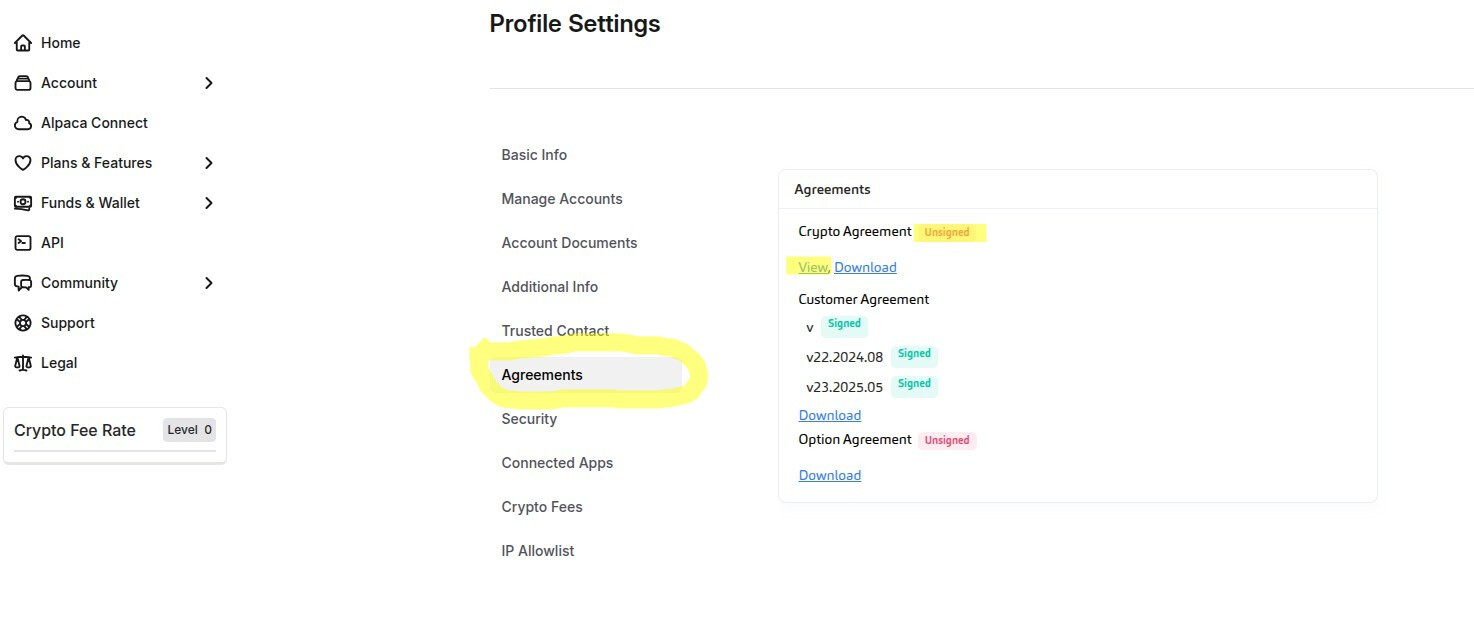Click the API terminal icon

point(23,243)
